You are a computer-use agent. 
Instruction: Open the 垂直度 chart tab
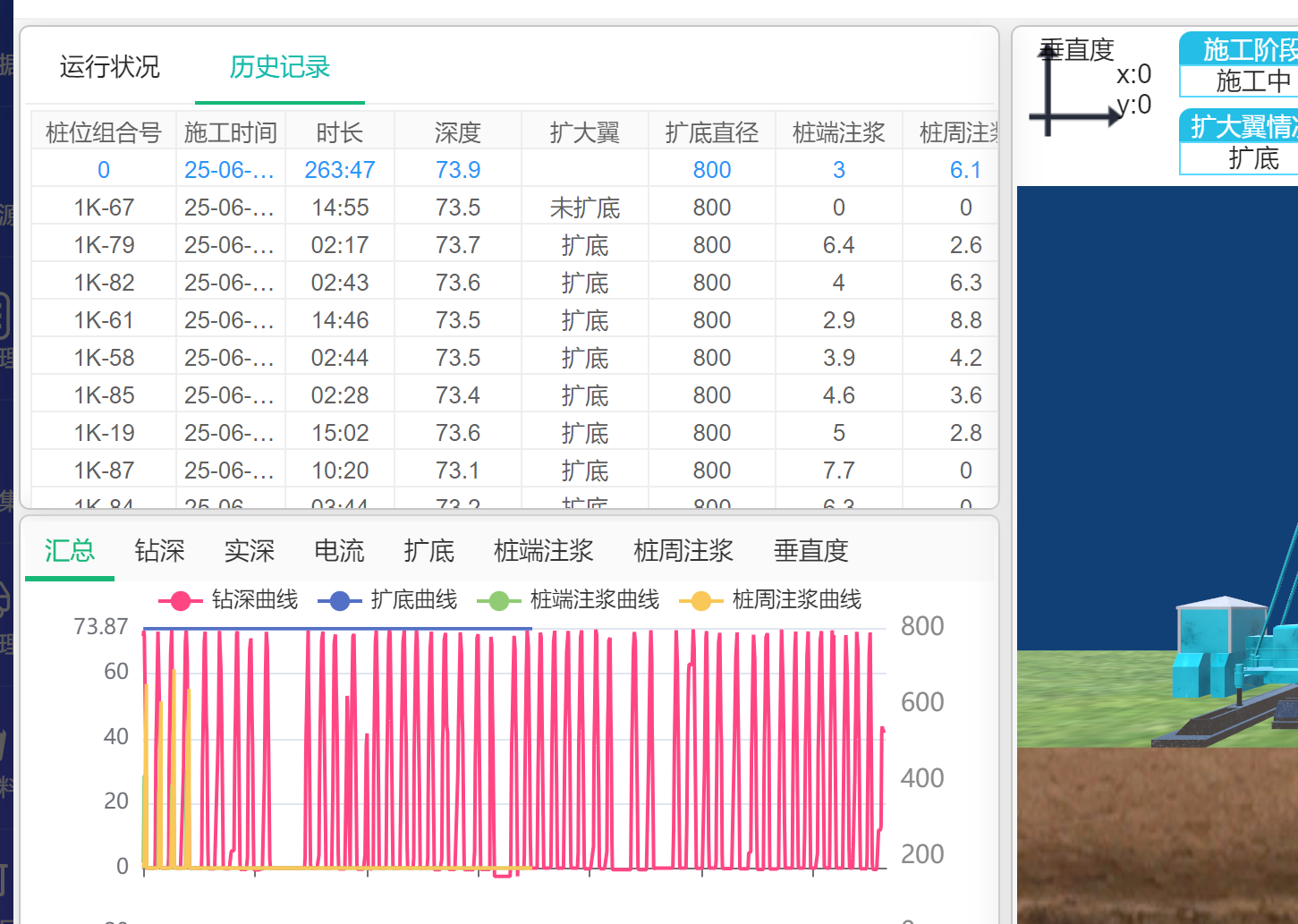(x=810, y=550)
